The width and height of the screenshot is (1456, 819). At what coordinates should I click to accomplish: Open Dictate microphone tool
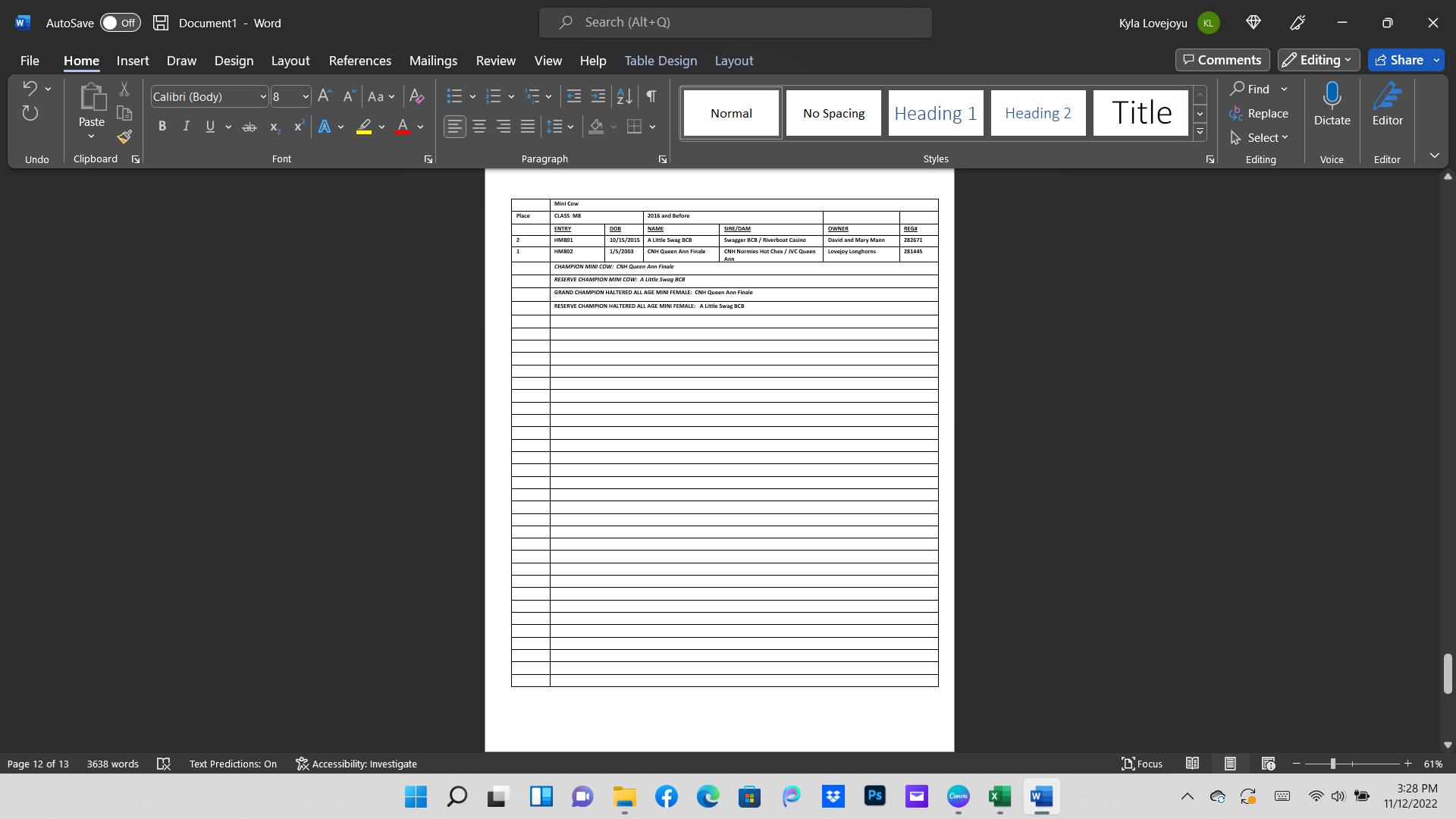coord(1332,105)
